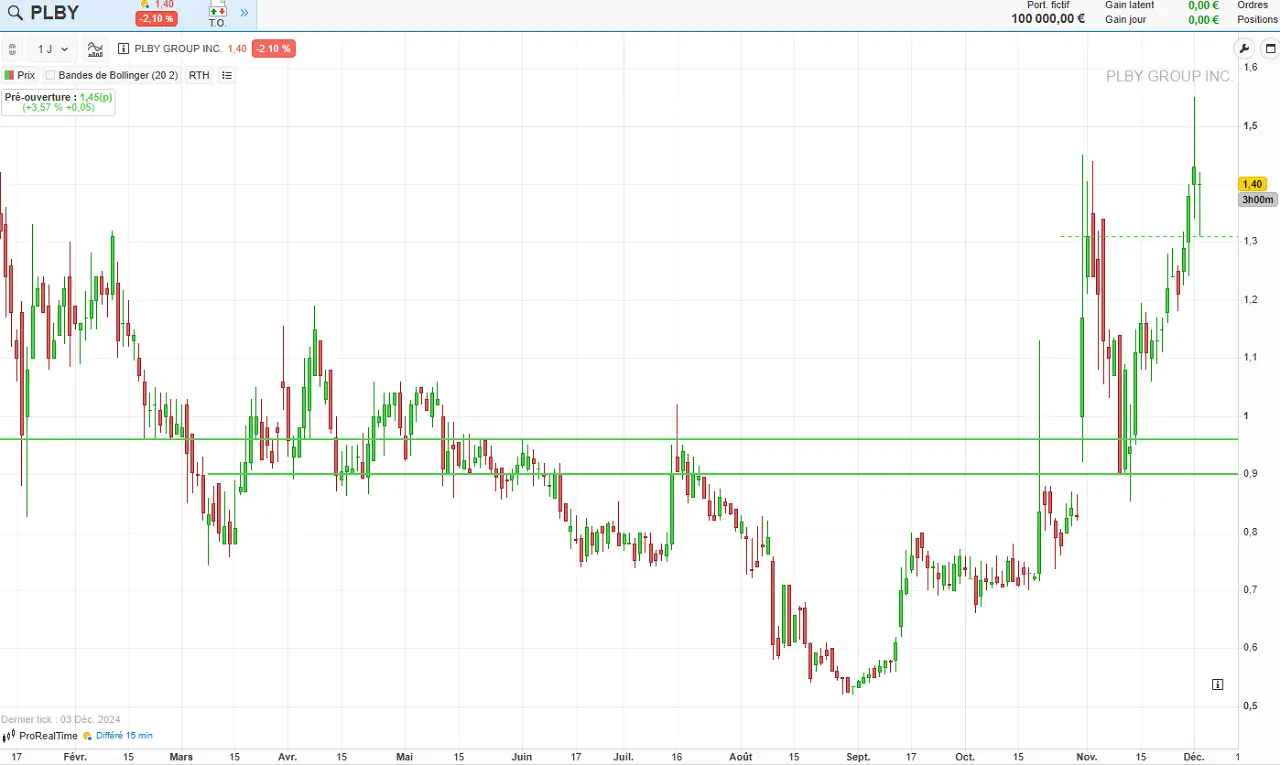The width and height of the screenshot is (1280, 765).
Task: Click the 0,5 price axis label
Action: [1250, 706]
